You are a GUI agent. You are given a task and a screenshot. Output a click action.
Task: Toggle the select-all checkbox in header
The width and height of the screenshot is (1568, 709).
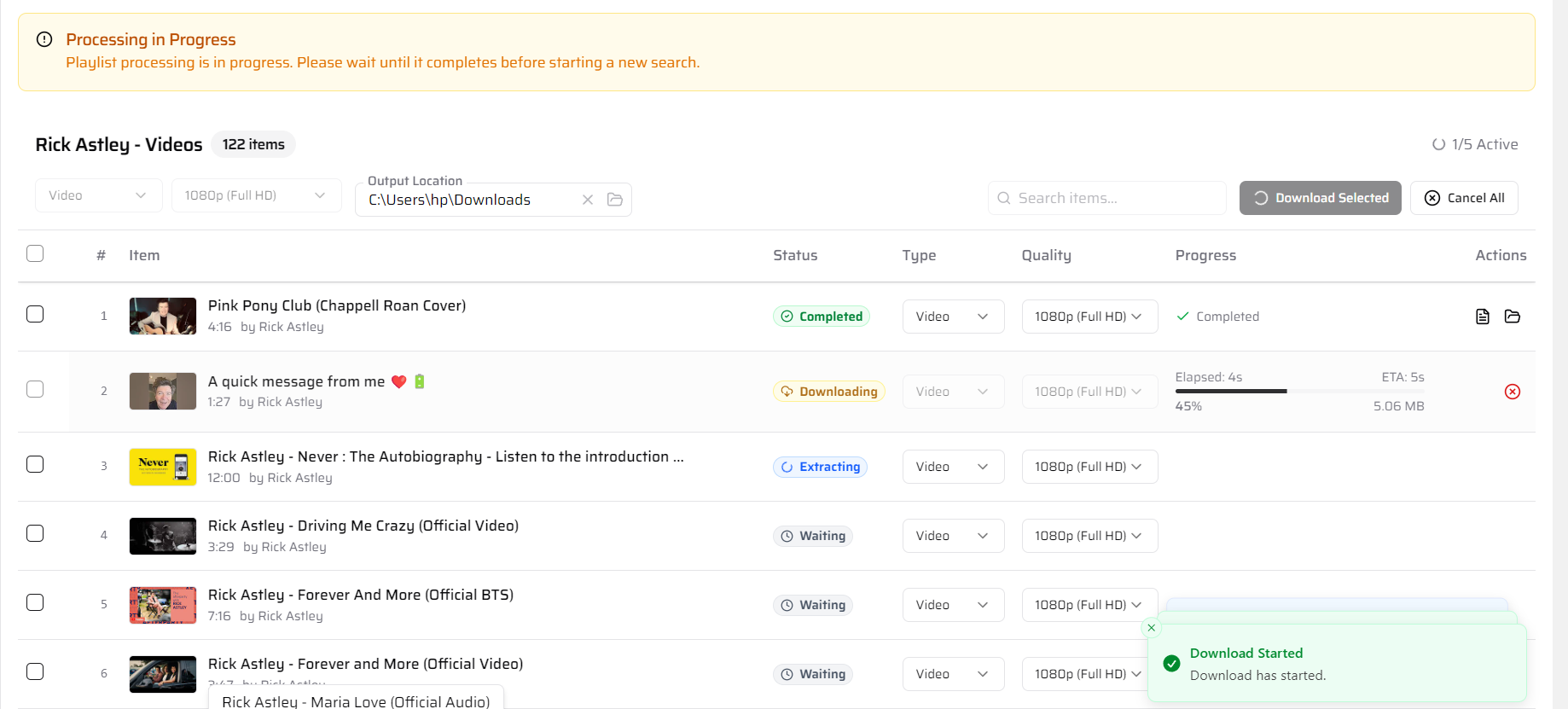pos(35,254)
